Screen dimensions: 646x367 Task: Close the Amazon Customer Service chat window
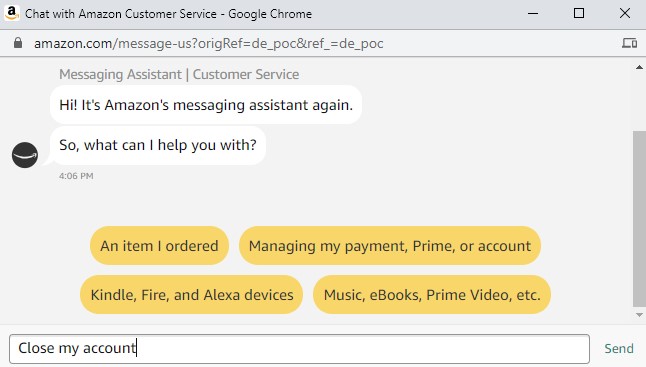click(625, 13)
